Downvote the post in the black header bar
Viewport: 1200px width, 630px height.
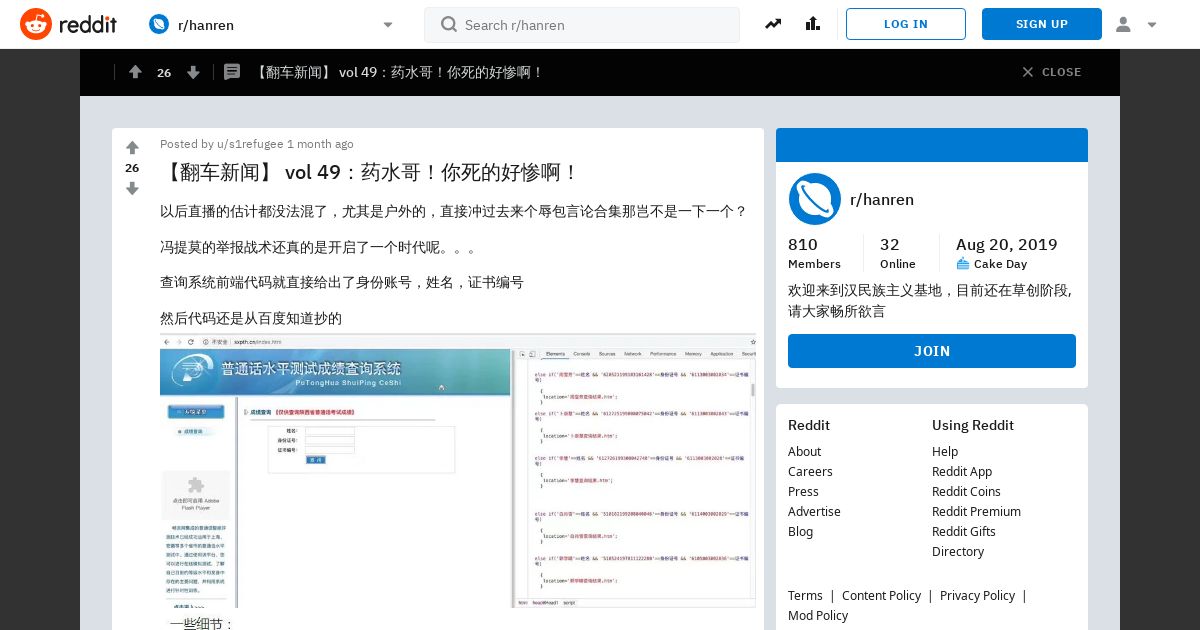point(194,72)
